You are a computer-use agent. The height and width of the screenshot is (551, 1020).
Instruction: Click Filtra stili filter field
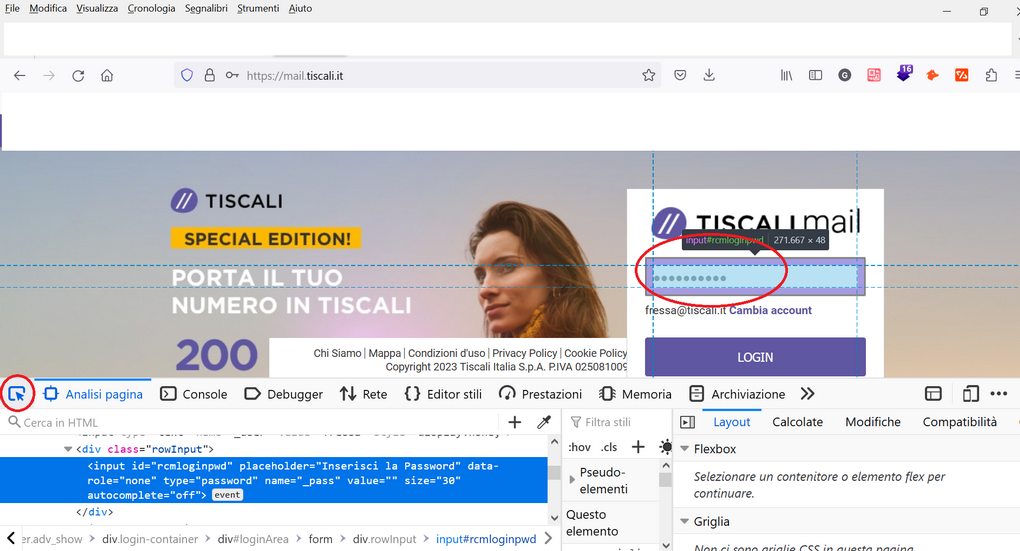point(618,422)
